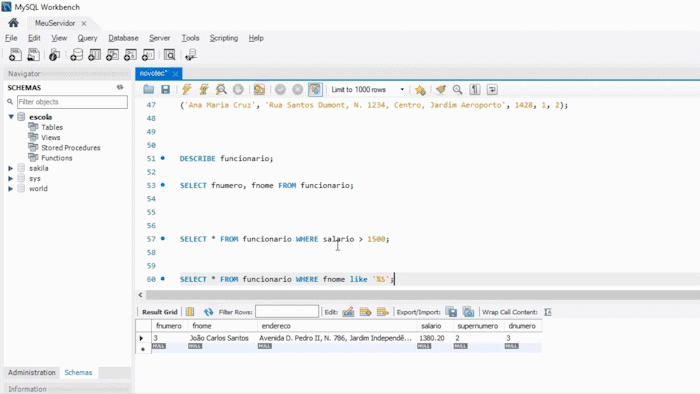This screenshot has width=700, height=394.
Task: Switch to the MeuServidor connection tab
Action: pyautogui.click(x=55, y=23)
